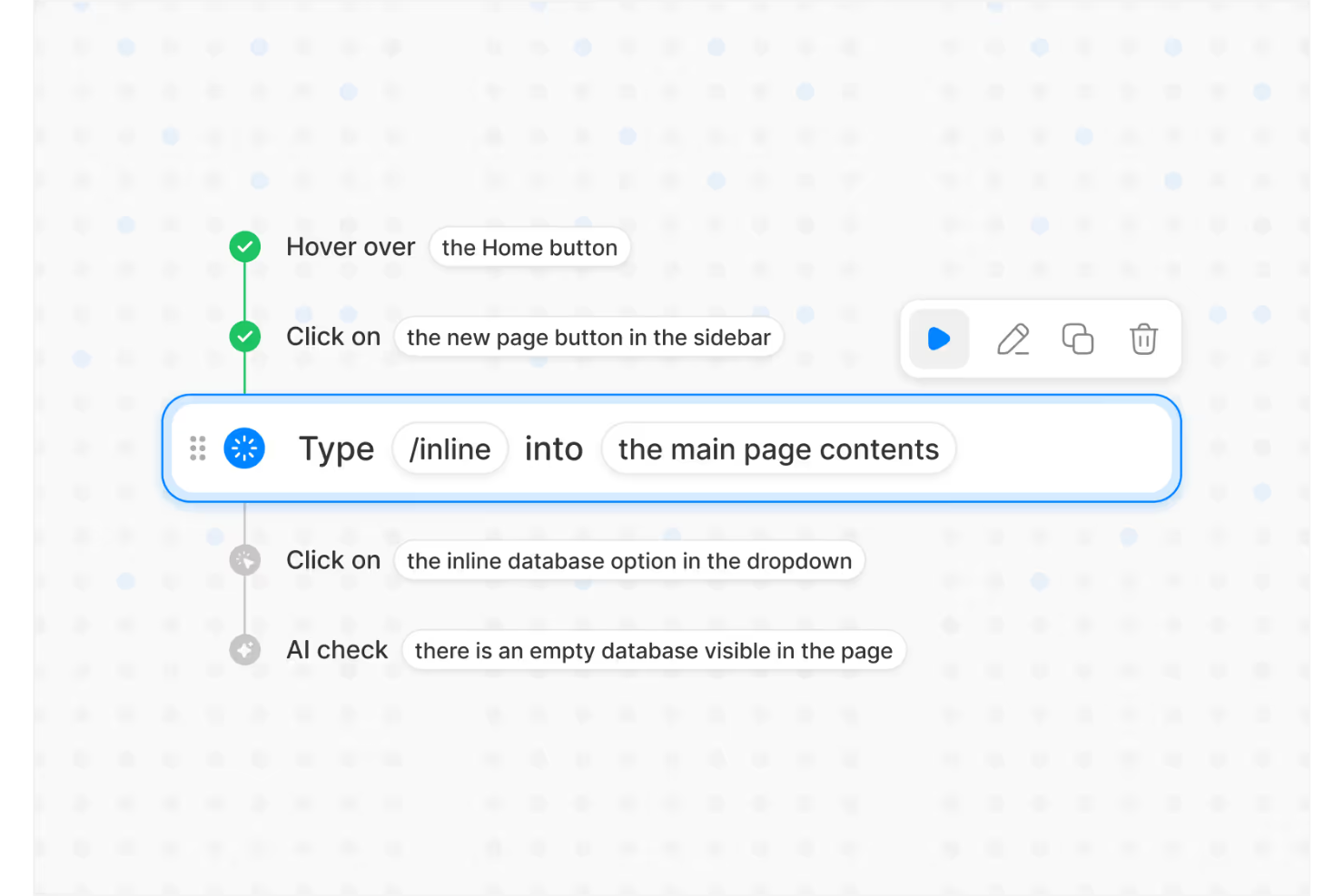Click the green checkmark on the Hover over step
The image size is (1344, 896).
[x=244, y=246]
